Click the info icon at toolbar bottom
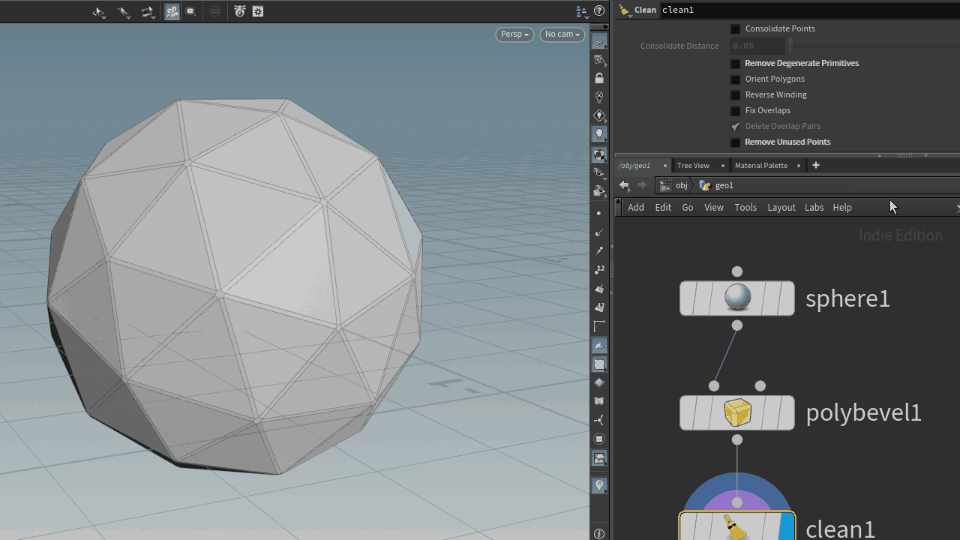Screen dimensions: 960x540 pos(599,533)
